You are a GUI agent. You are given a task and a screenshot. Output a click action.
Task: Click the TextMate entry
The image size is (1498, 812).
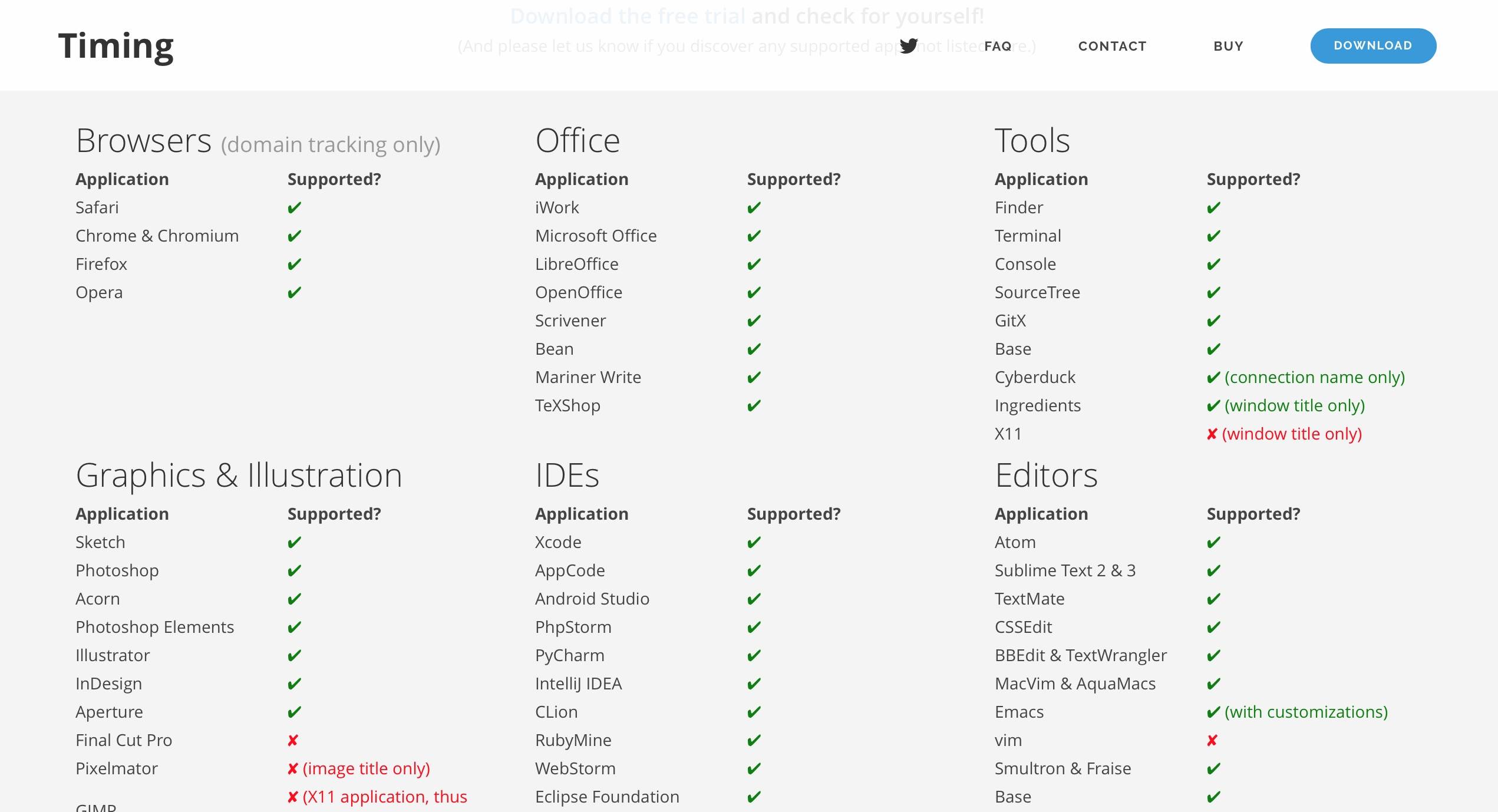(x=1030, y=599)
